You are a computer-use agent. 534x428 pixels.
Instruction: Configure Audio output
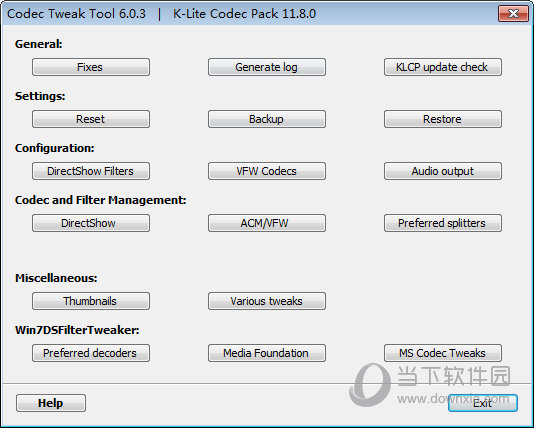pyautogui.click(x=443, y=171)
